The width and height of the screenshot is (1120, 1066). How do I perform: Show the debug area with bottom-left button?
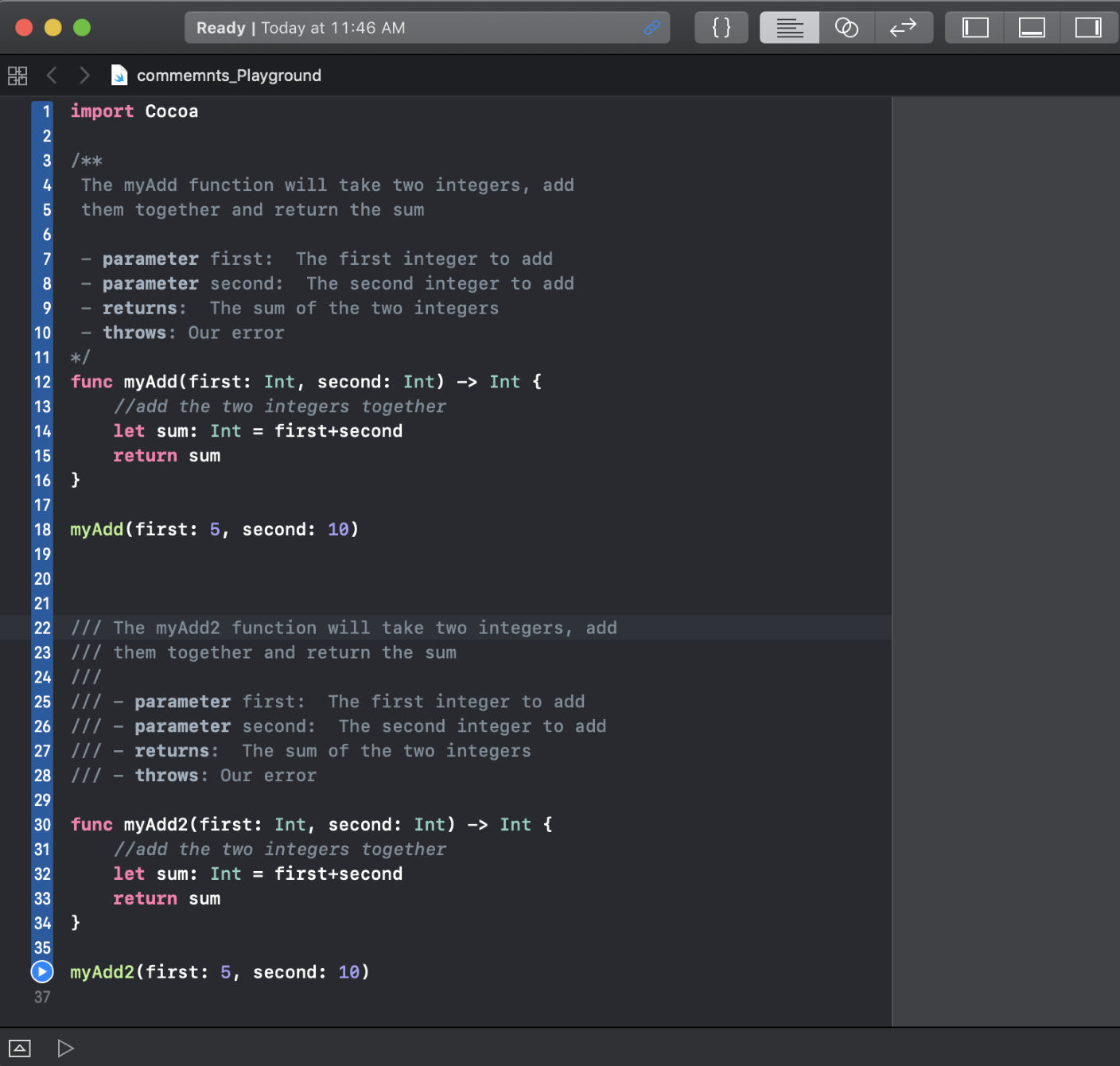pyautogui.click(x=20, y=1048)
